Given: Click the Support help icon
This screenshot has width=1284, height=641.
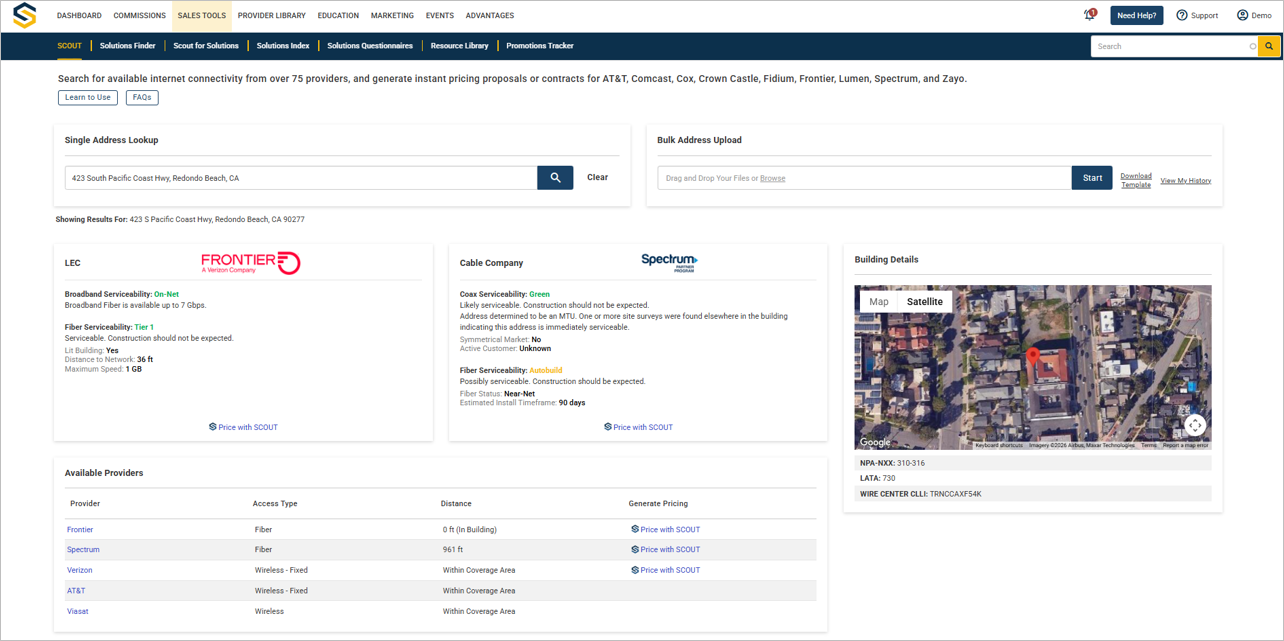Looking at the screenshot, I should point(1182,15).
